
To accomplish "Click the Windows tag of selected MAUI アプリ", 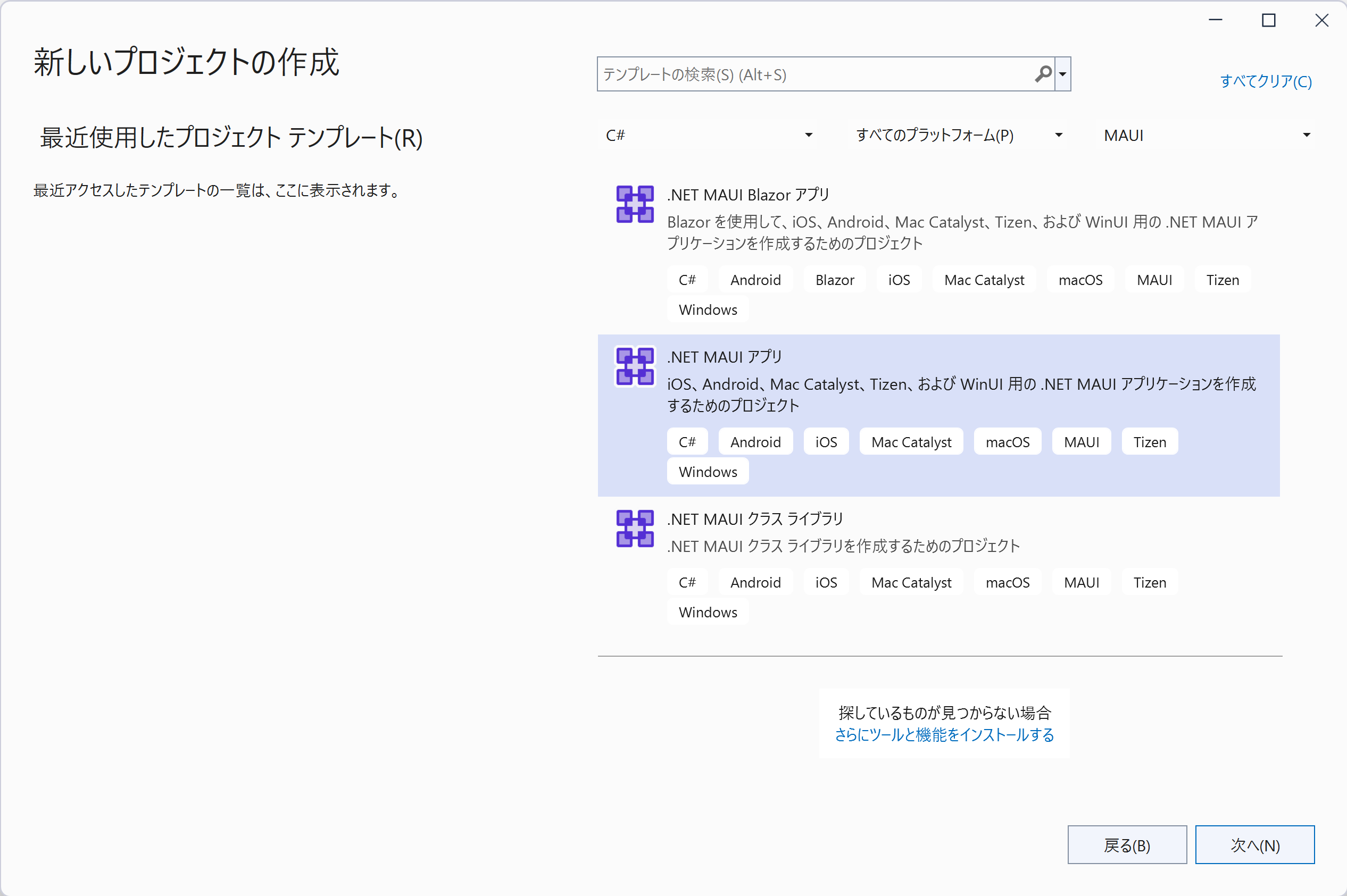I will 708,472.
